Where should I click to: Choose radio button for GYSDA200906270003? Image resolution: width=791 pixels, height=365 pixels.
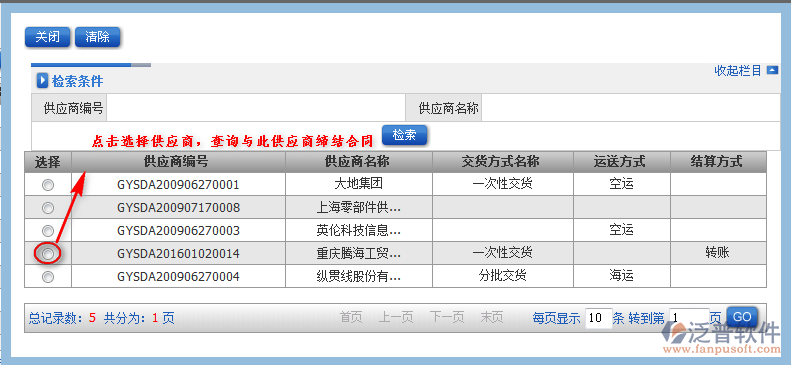47,231
